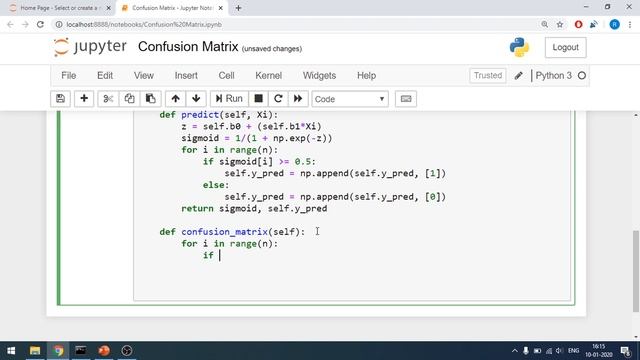Cut selected cells with scissors icon
Viewport: 640px width, 360px height.
pos(108,99)
